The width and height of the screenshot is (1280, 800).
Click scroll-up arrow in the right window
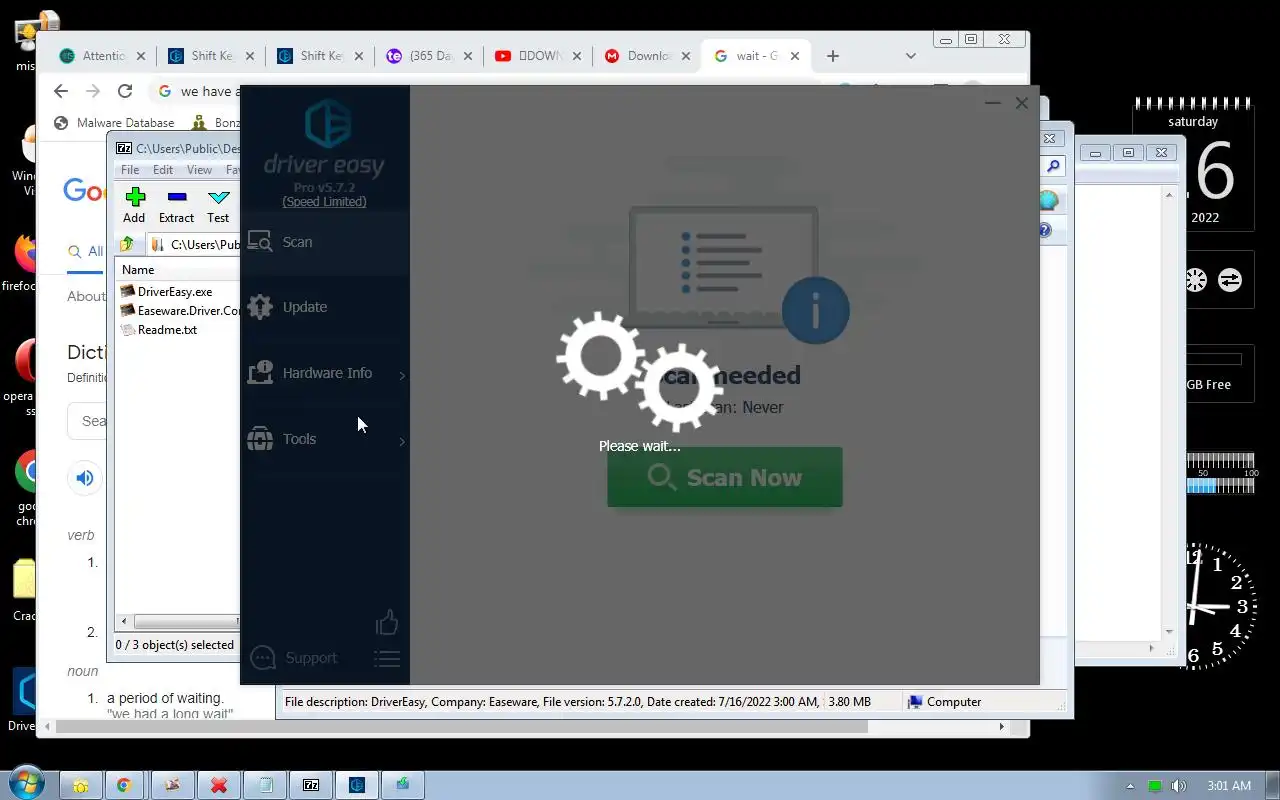(1169, 195)
